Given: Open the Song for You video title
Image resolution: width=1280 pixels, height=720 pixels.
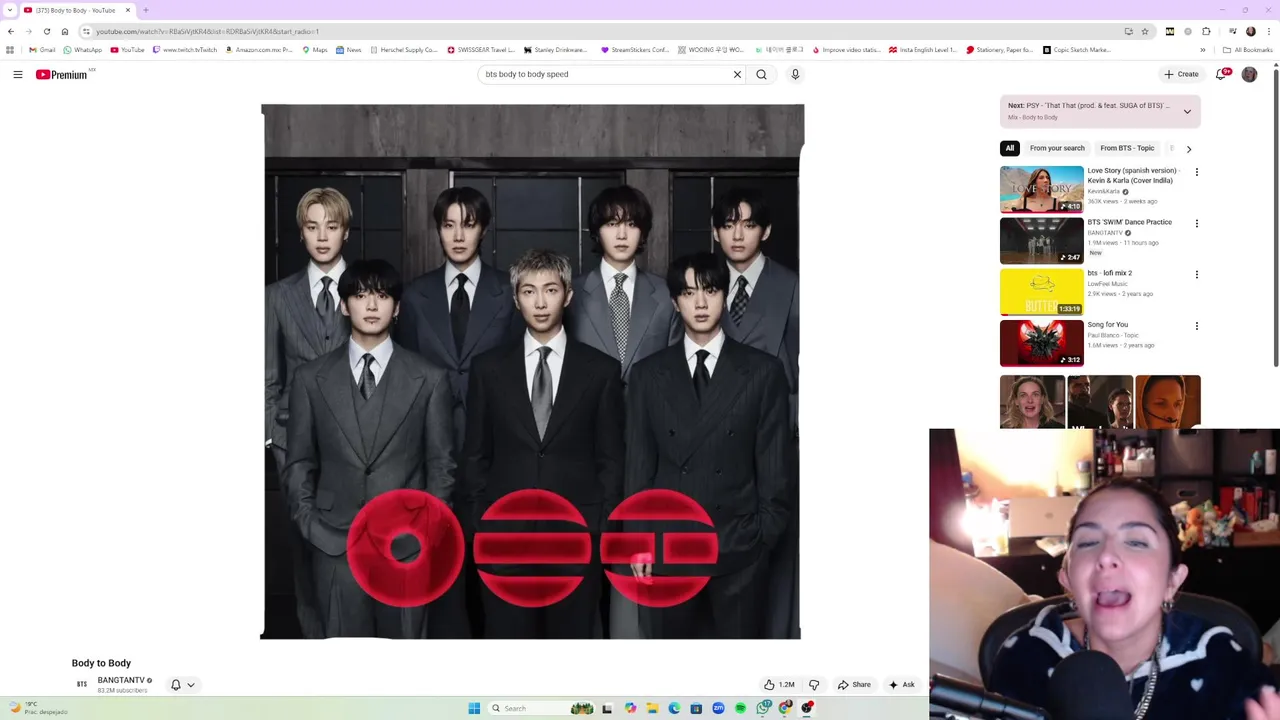Looking at the screenshot, I should (x=1107, y=325).
